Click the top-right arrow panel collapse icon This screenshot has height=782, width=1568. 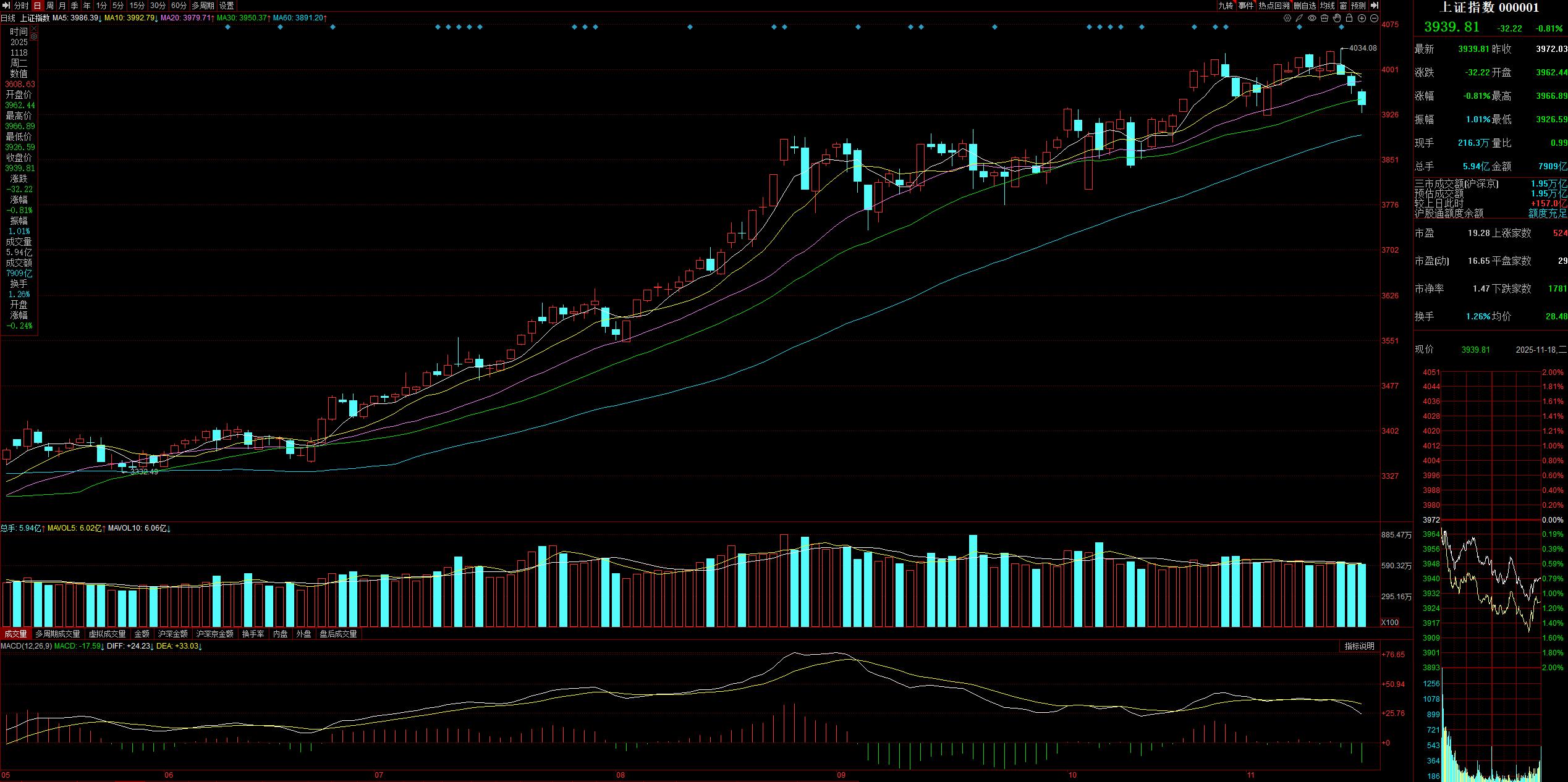tap(1375, 6)
